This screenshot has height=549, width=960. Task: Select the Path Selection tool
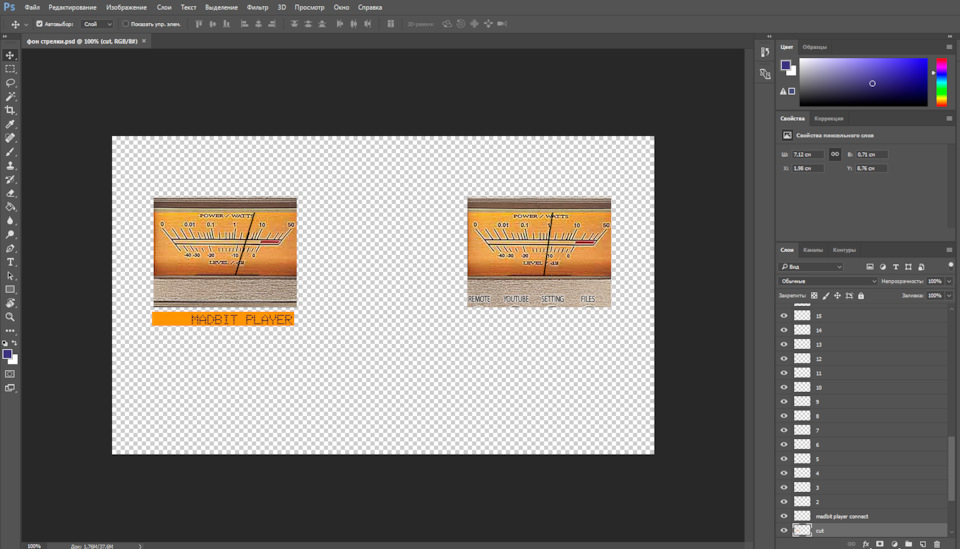click(x=10, y=276)
